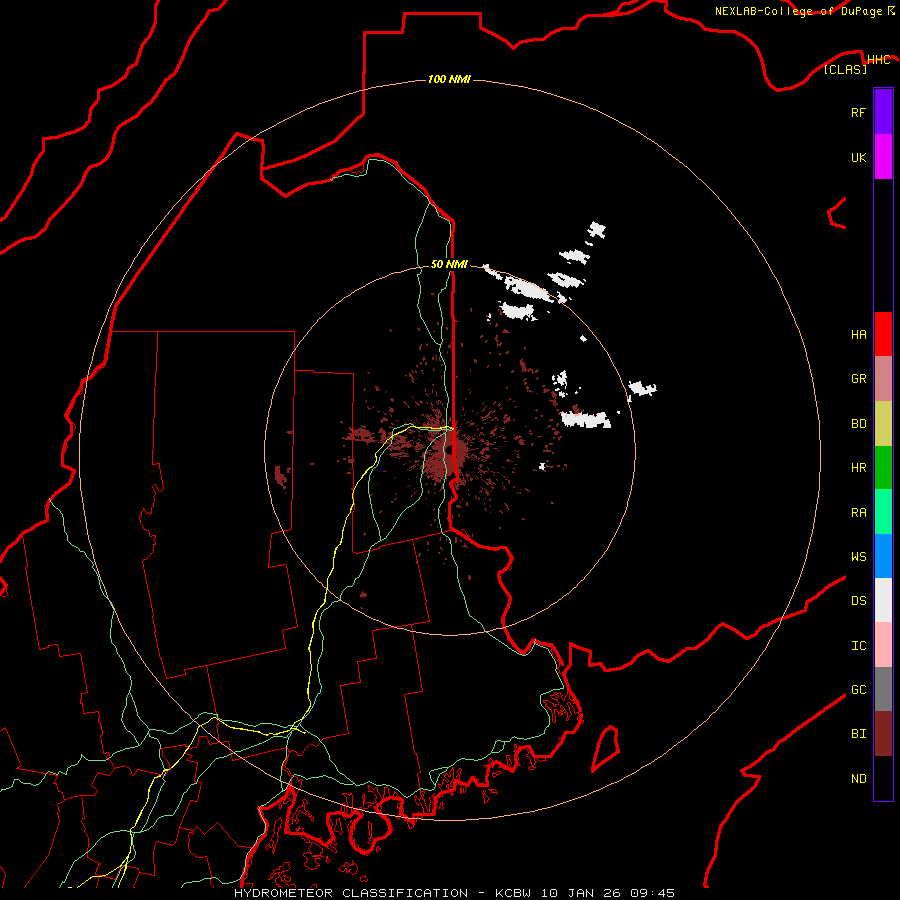Click the IC pink legend swatch
The height and width of the screenshot is (900, 900).
pyautogui.click(x=883, y=645)
